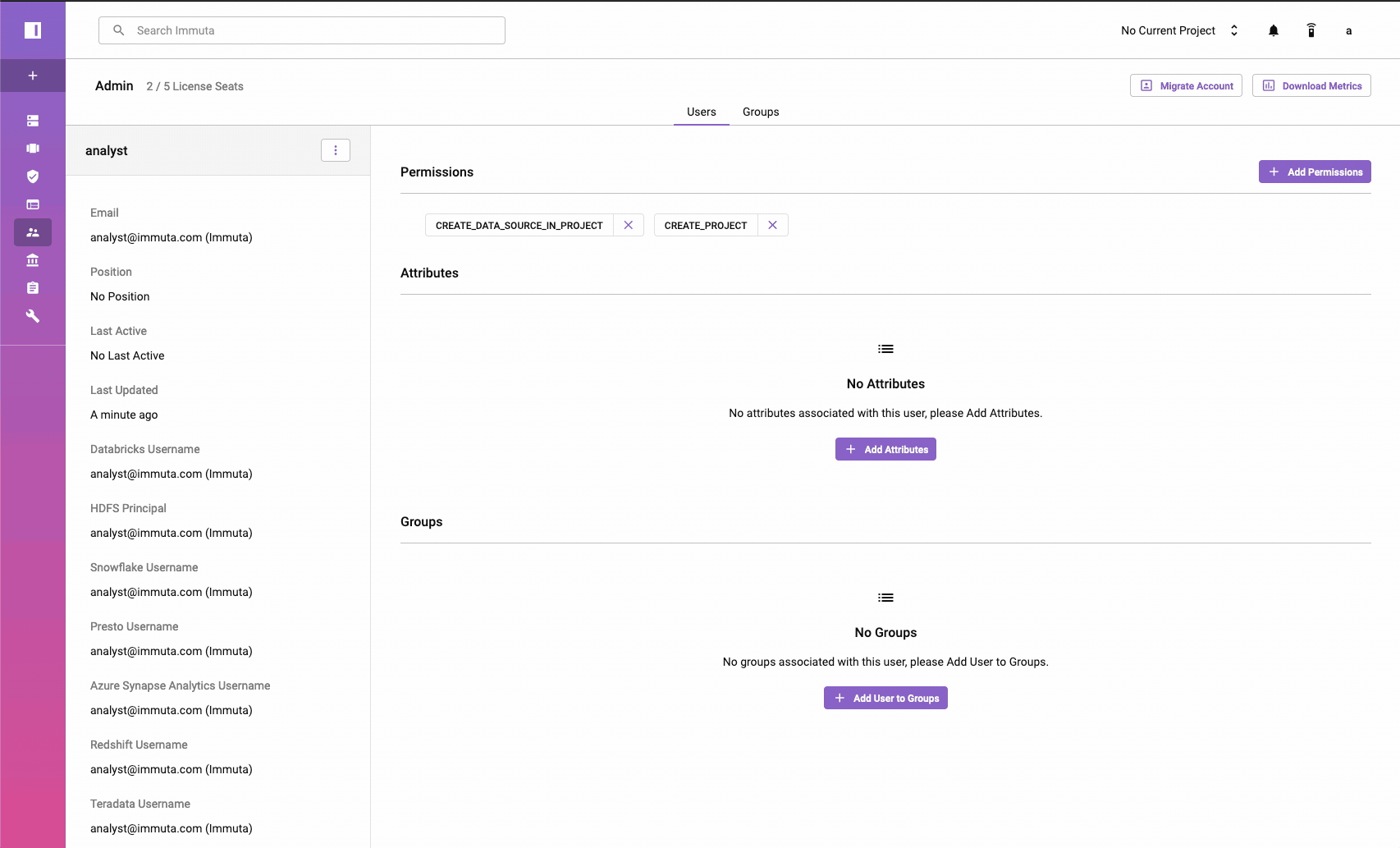Open the Admin people icon in sidebar
1400x848 pixels.
(x=33, y=232)
